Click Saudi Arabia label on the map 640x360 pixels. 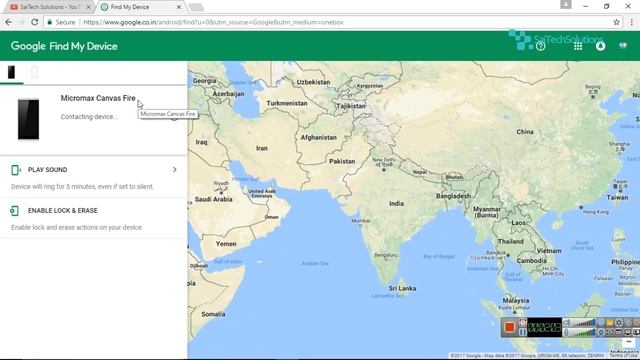coord(213,199)
